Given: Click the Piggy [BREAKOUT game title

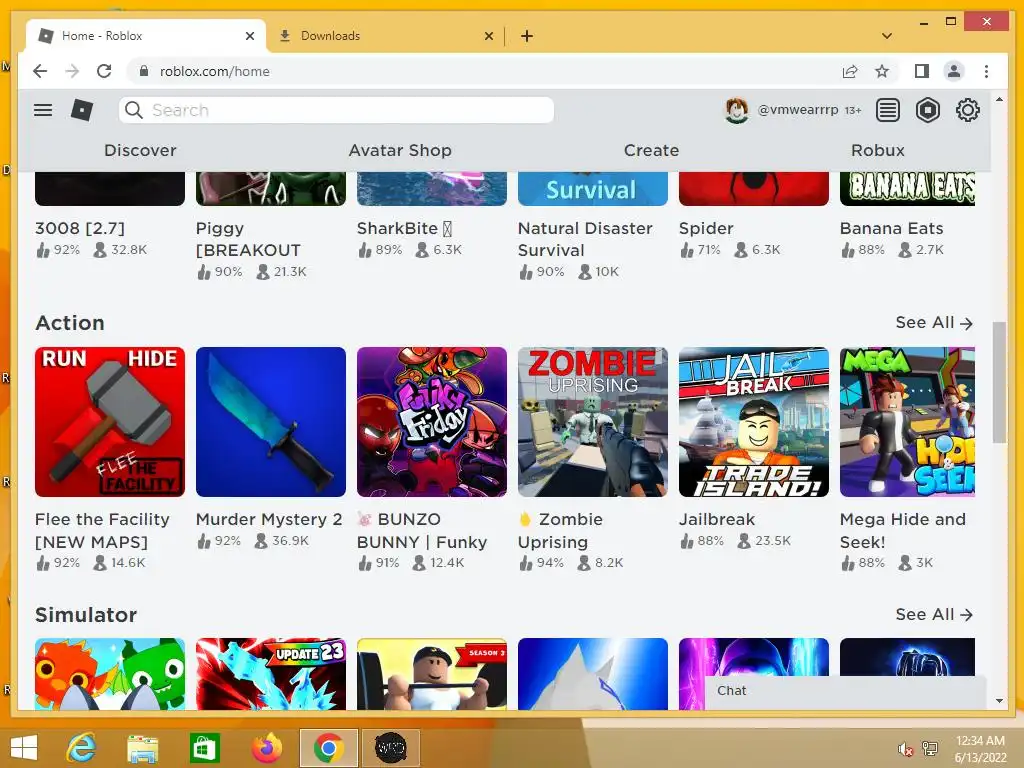Looking at the screenshot, I should point(248,239).
